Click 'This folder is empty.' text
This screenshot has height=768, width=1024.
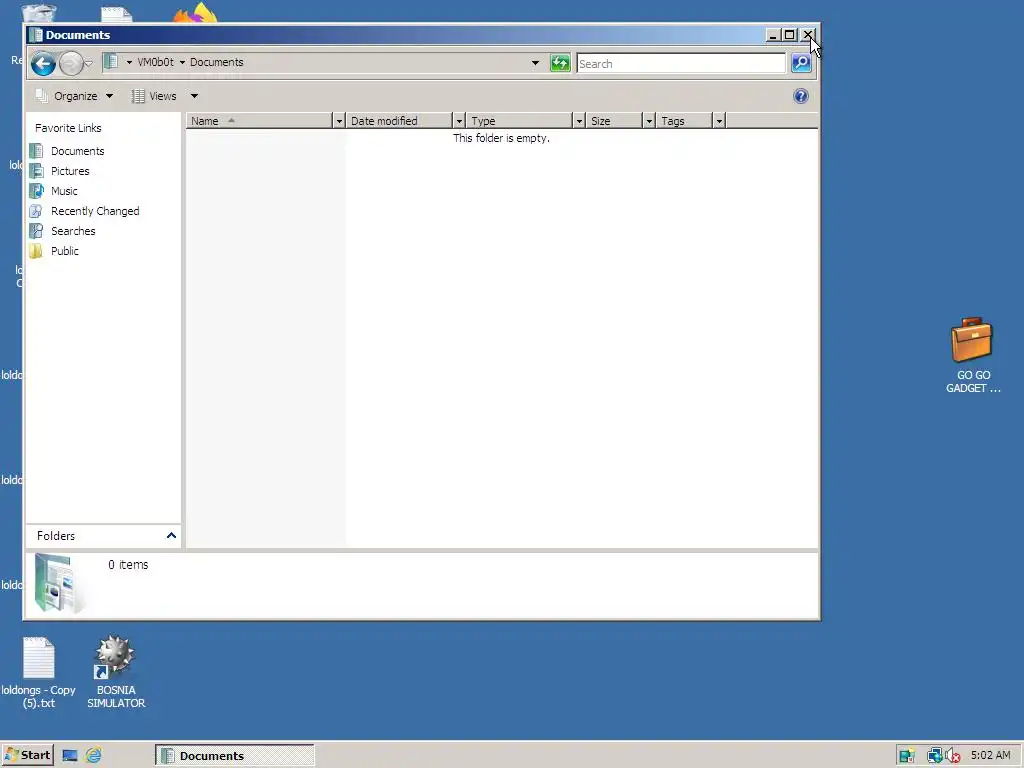click(502, 138)
